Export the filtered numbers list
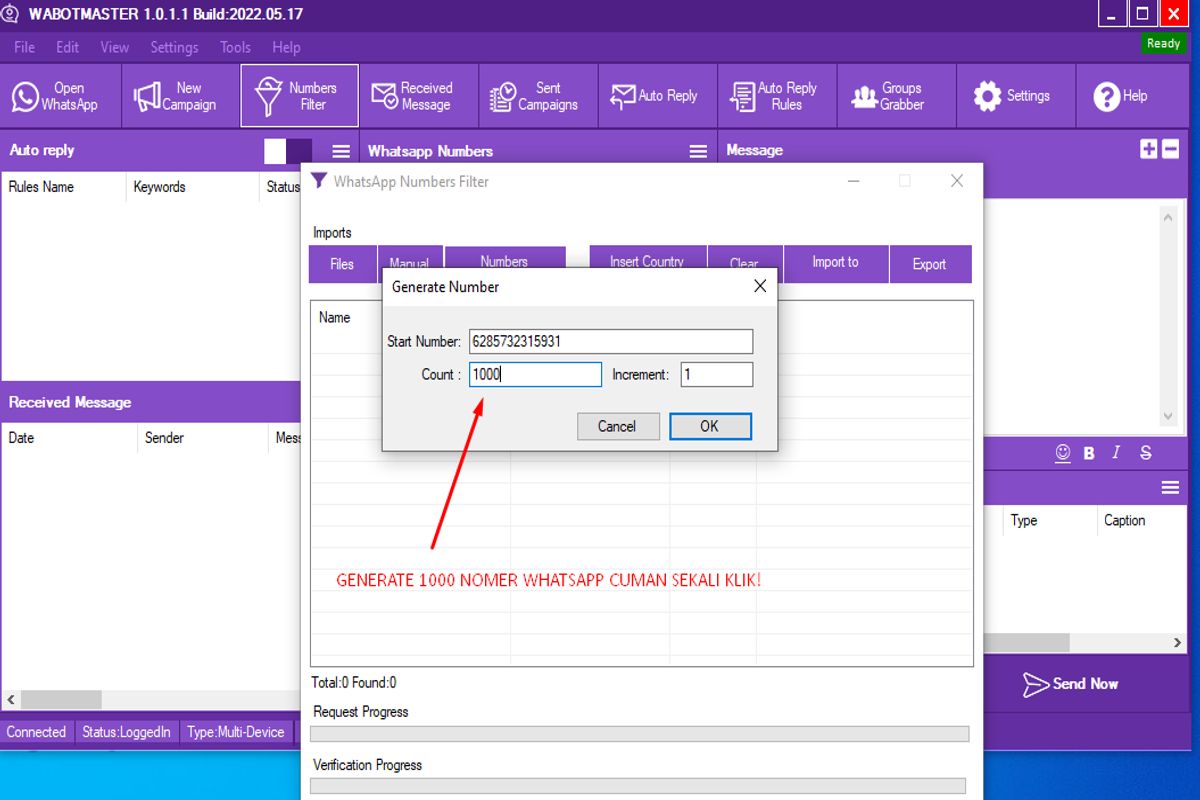The image size is (1200, 800). [x=930, y=264]
